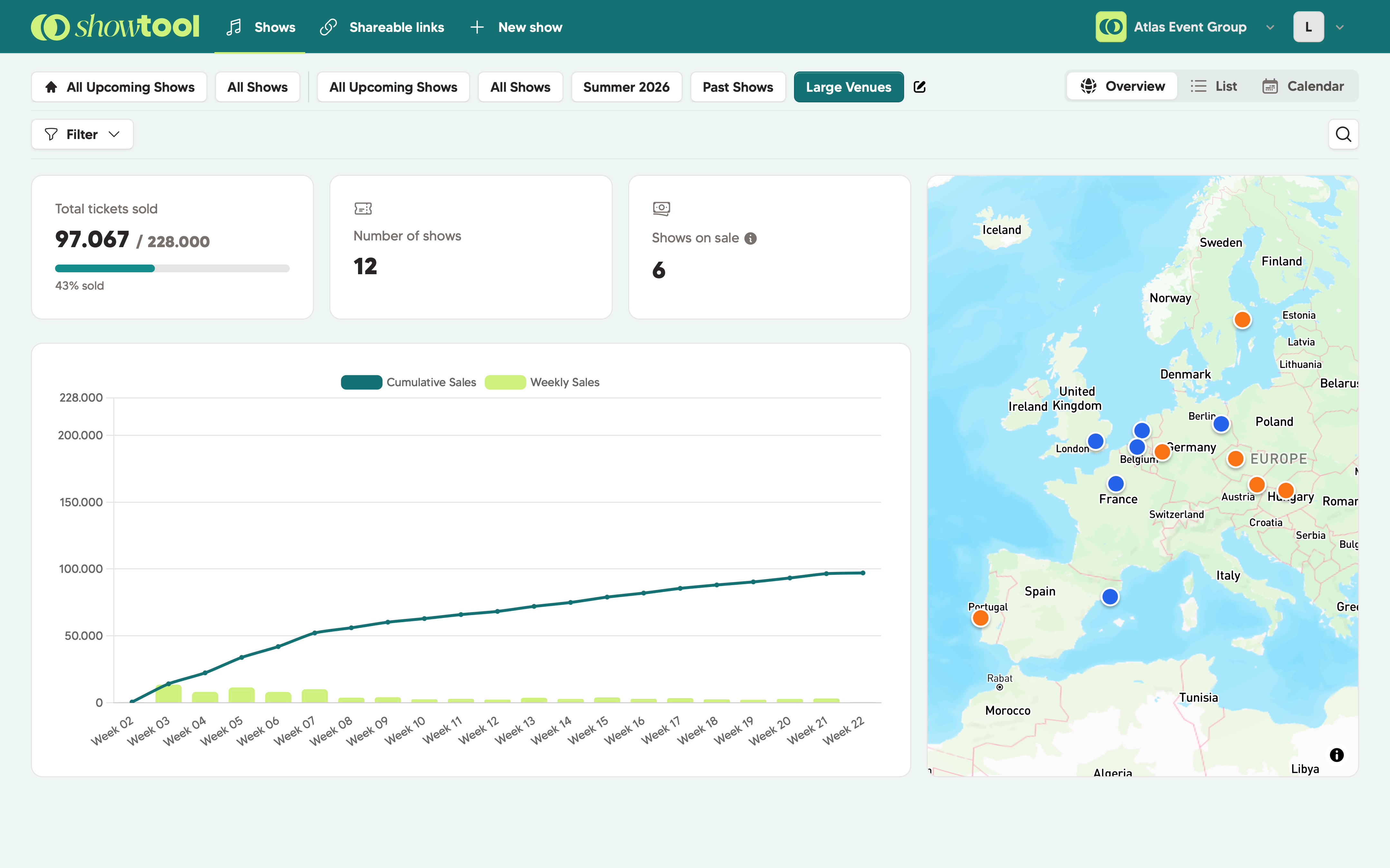
Task: Click the orange marker beside Germany label
Action: [x=1162, y=452]
